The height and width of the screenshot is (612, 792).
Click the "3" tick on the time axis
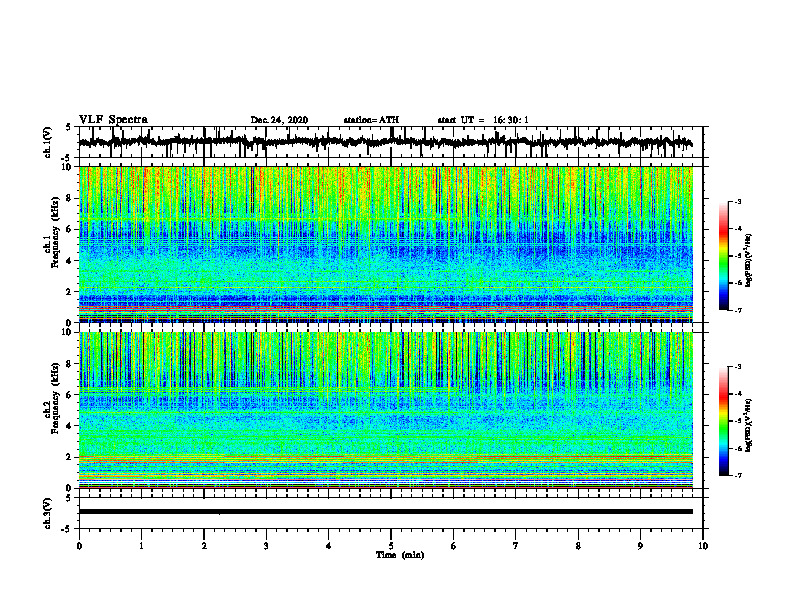tap(266, 546)
